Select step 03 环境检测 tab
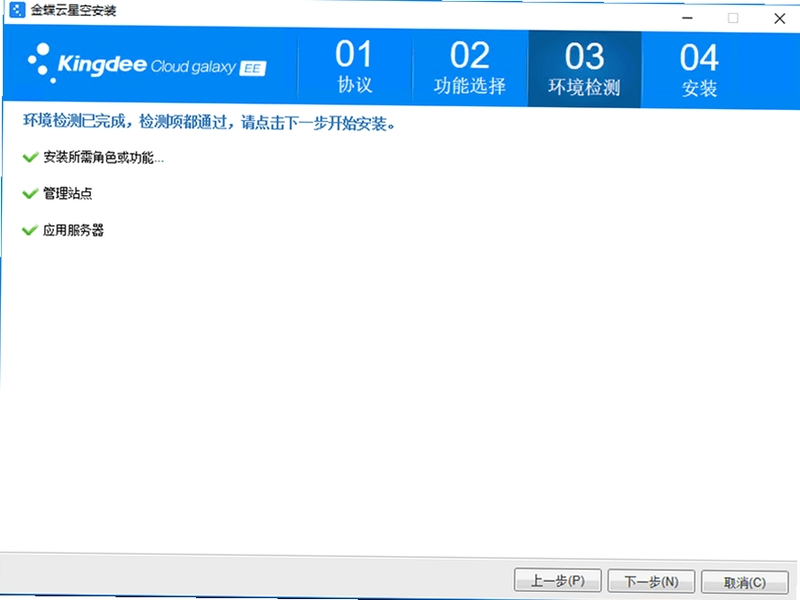This screenshot has height=600, width=800. coord(585,69)
